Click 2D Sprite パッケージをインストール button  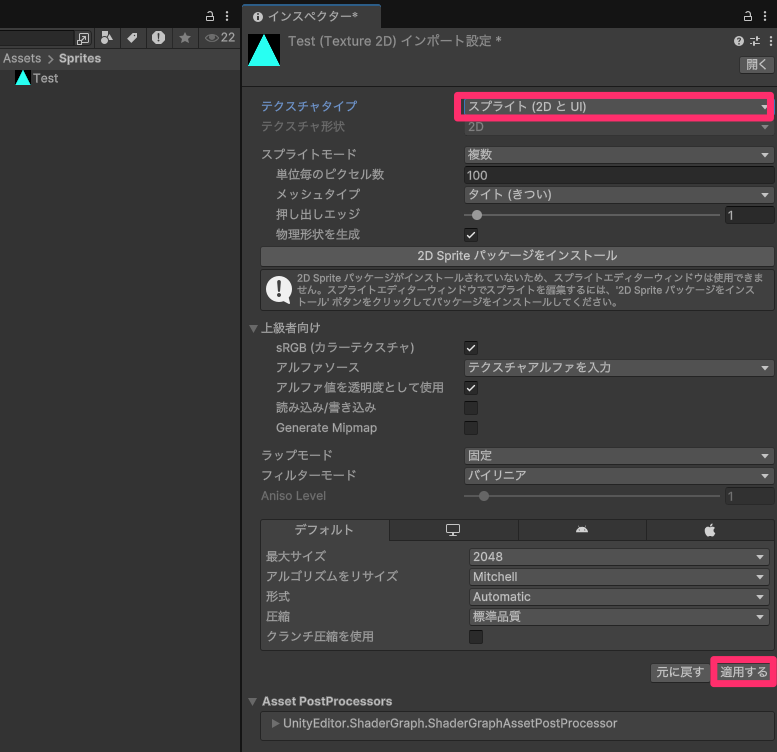pos(517,256)
